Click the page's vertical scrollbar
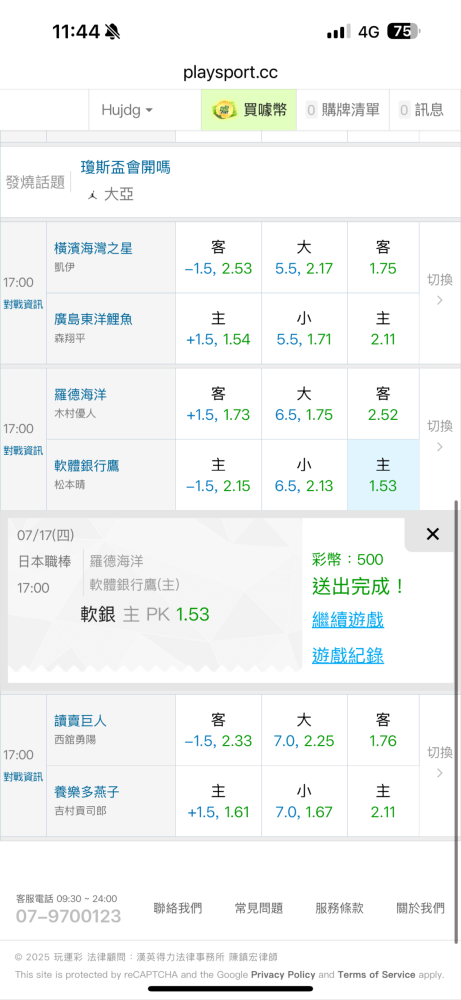This screenshot has height=1000, width=461. pyautogui.click(x=456, y=722)
